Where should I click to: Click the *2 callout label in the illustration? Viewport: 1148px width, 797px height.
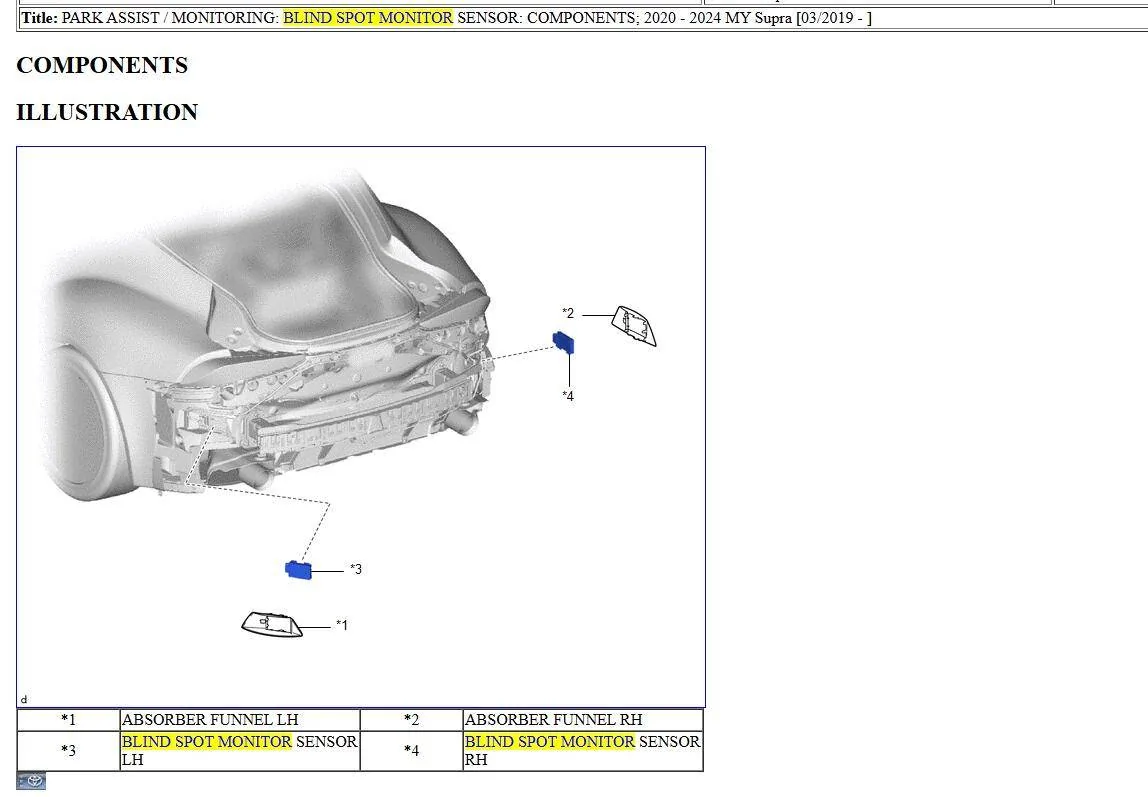(568, 313)
